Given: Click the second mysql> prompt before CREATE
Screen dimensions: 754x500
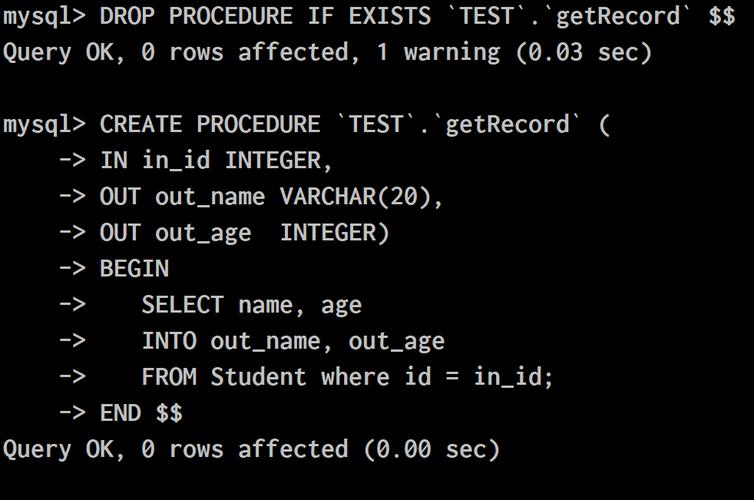Looking at the screenshot, I should click(44, 125).
